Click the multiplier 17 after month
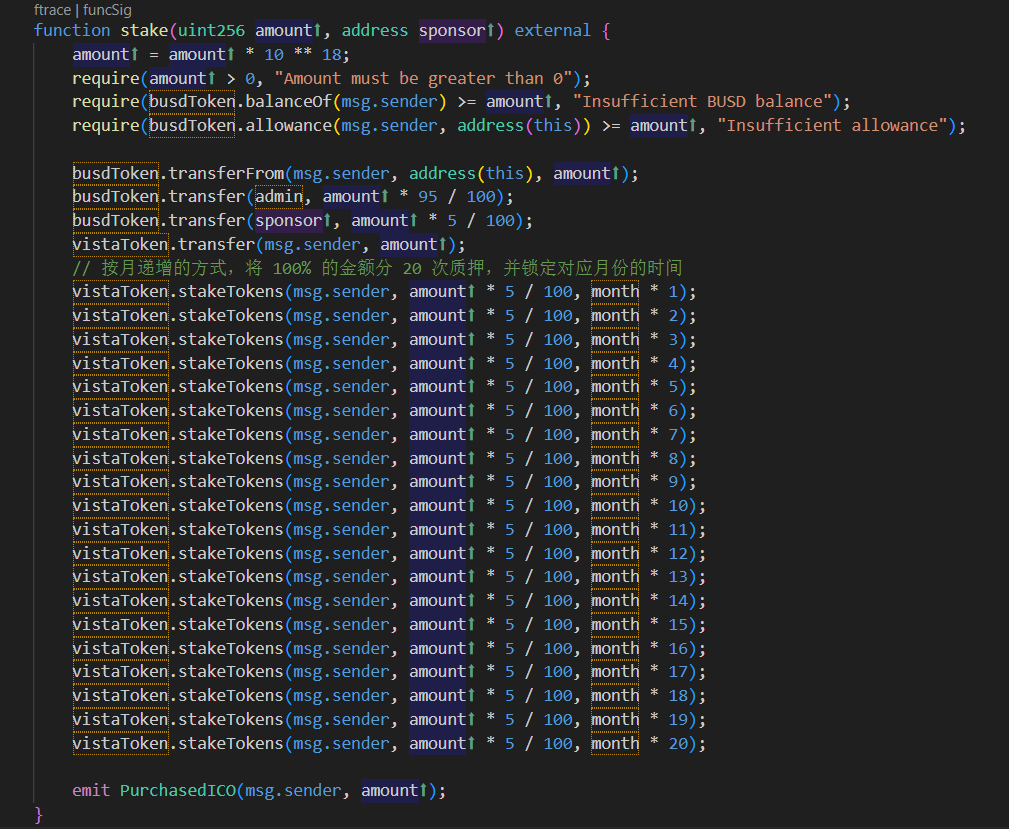The image size is (1009, 829). pyautogui.click(x=678, y=671)
